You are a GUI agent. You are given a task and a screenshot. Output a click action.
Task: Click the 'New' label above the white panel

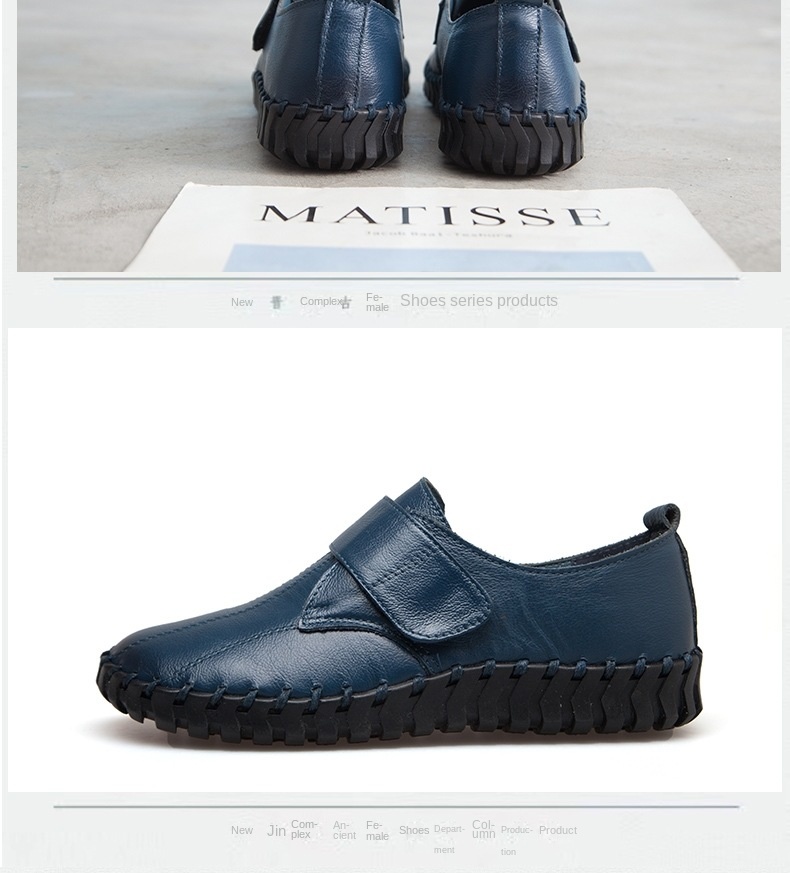[242, 302]
